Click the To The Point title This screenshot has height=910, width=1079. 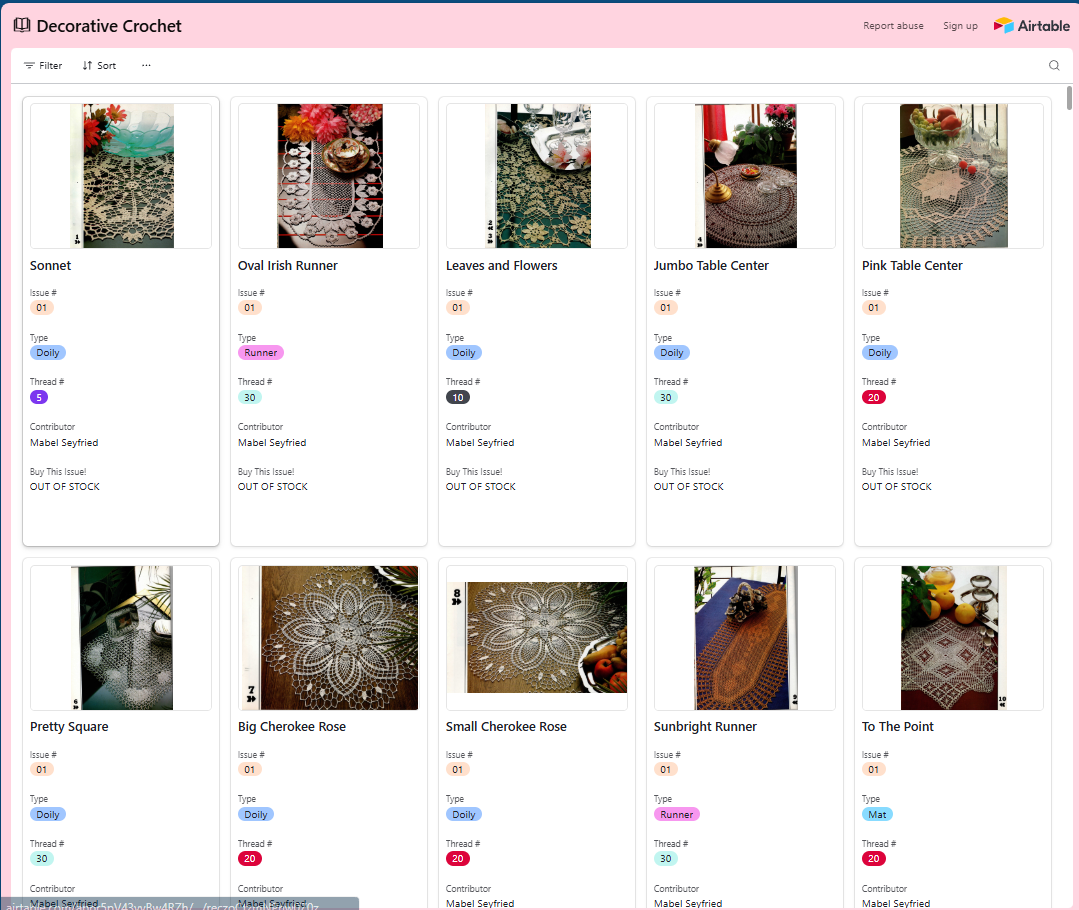coord(897,727)
